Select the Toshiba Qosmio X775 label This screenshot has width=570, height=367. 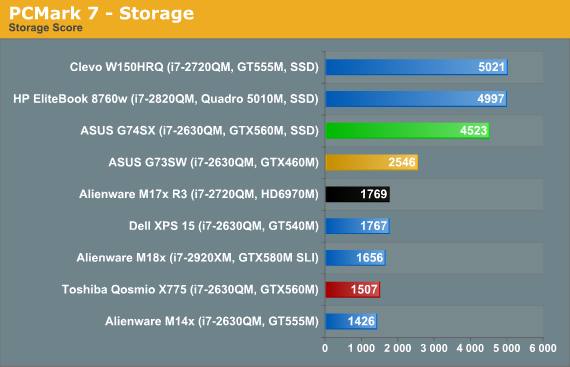190,290
